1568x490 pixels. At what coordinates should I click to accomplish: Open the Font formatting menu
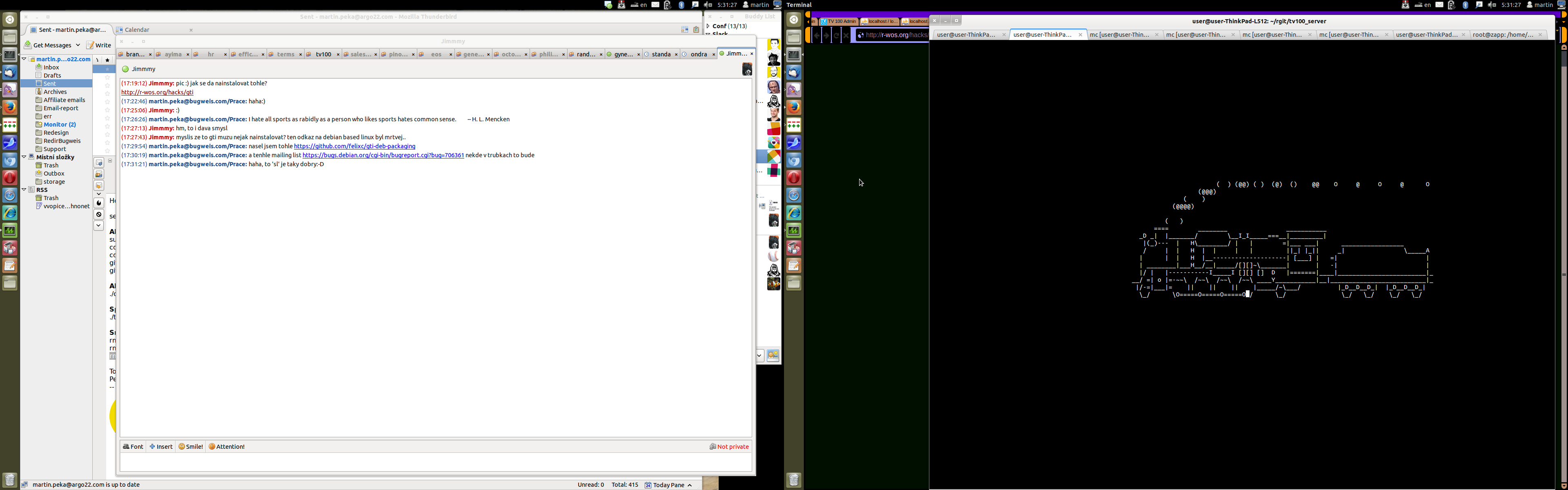pyautogui.click(x=133, y=447)
